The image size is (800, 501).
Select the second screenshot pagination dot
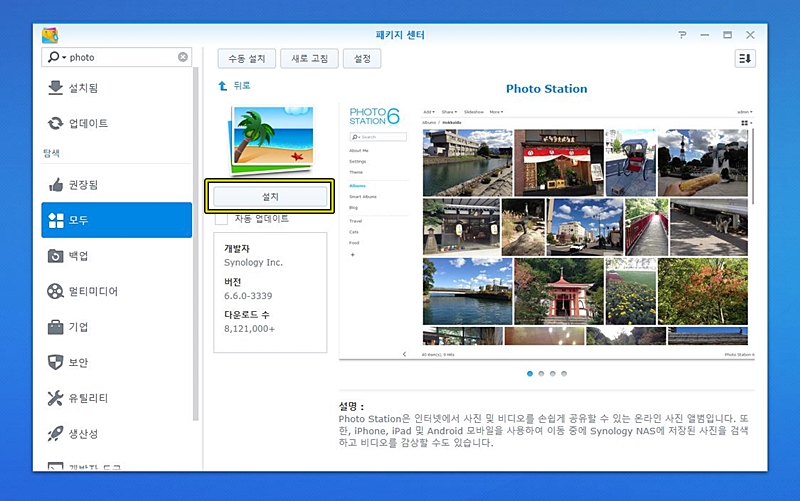click(x=541, y=373)
